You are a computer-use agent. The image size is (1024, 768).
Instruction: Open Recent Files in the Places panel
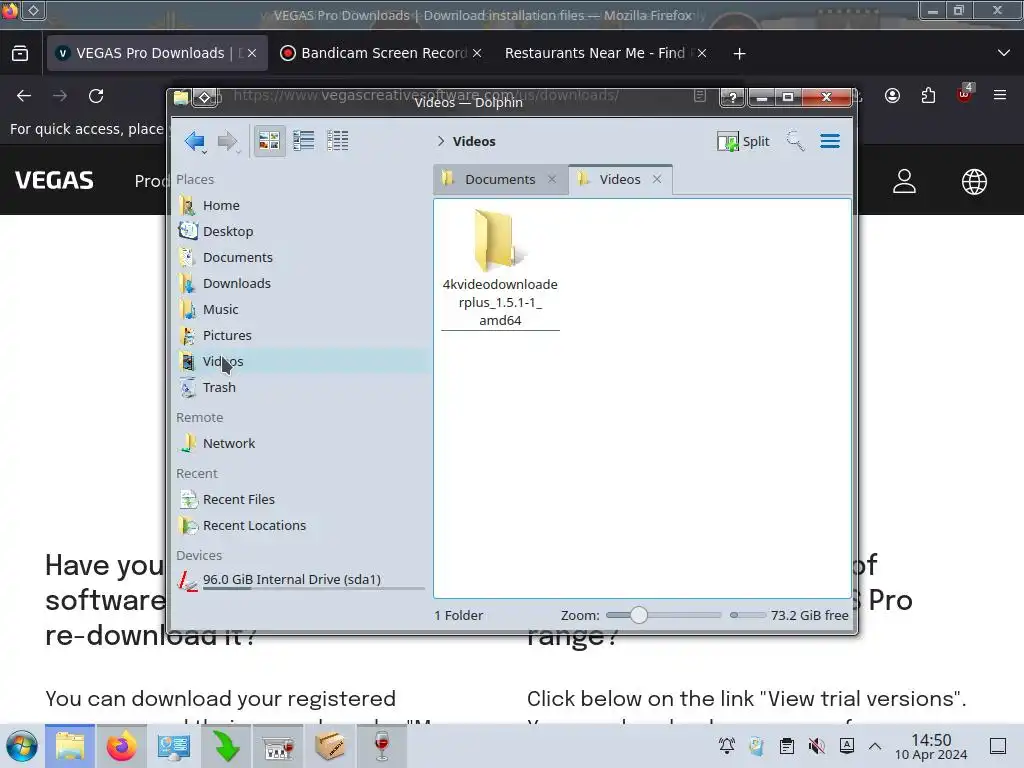238,500
